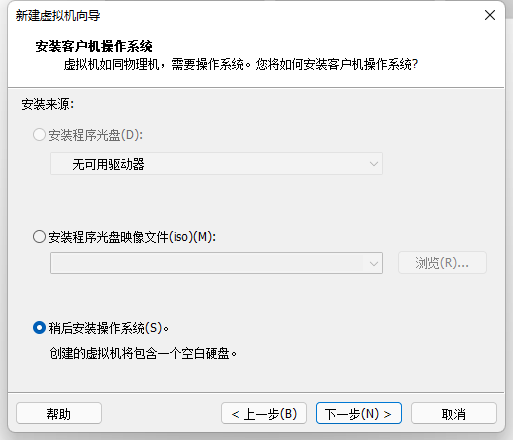Click the 浏览(R)... browse button

[x=442, y=263]
